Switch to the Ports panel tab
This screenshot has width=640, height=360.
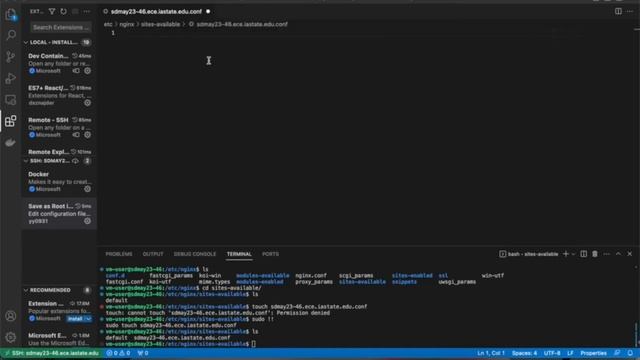click(x=270, y=254)
